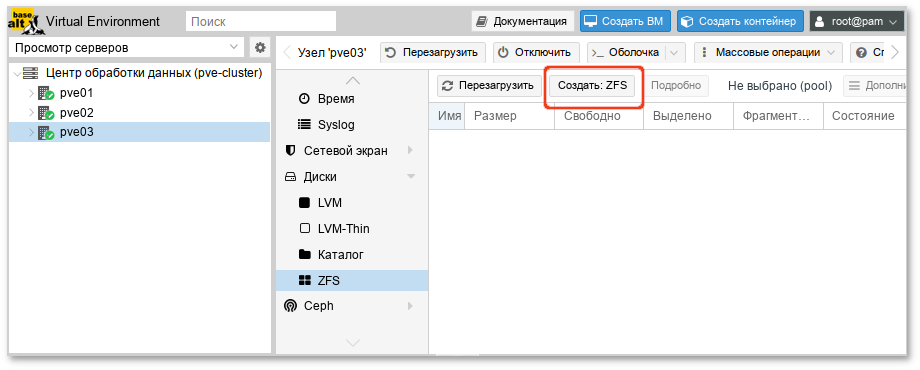The height and width of the screenshot is (370, 920).
Task: Open the 'LVM-Thin' submenu item
Action: point(352,229)
